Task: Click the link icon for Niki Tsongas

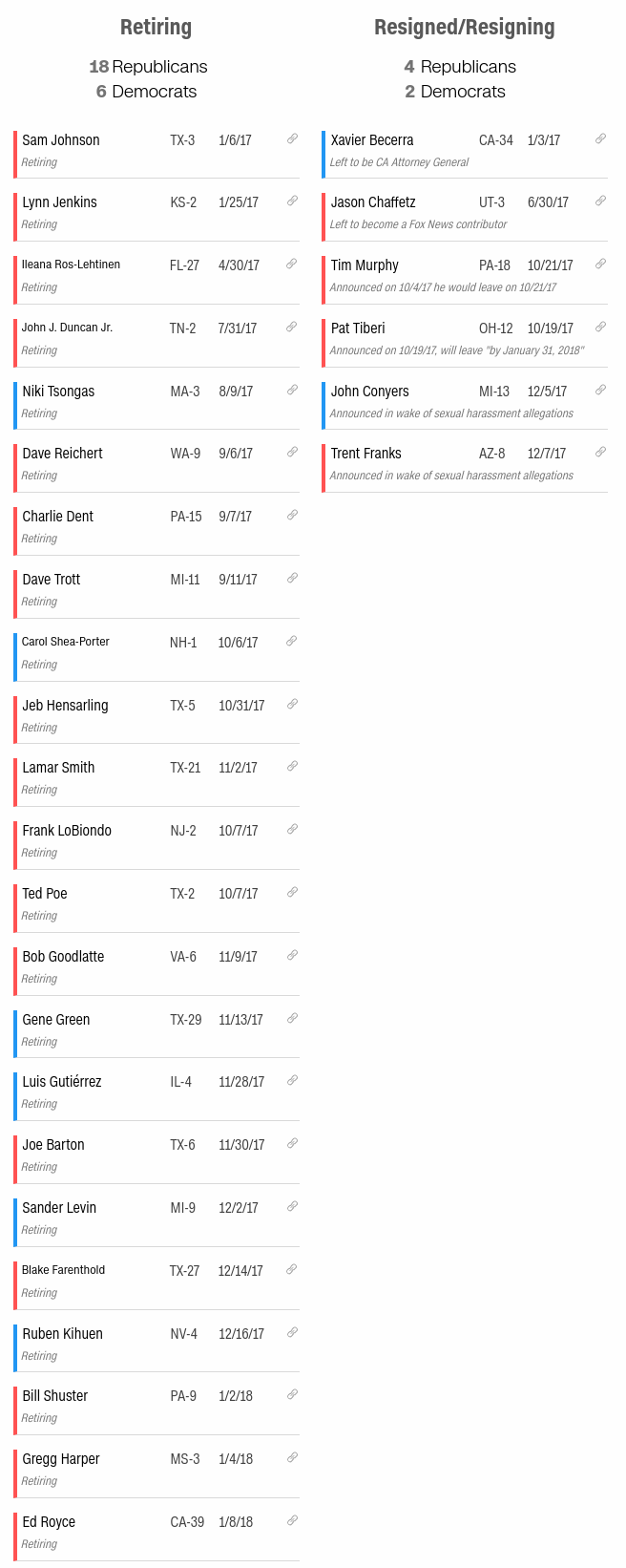Action: tap(292, 390)
